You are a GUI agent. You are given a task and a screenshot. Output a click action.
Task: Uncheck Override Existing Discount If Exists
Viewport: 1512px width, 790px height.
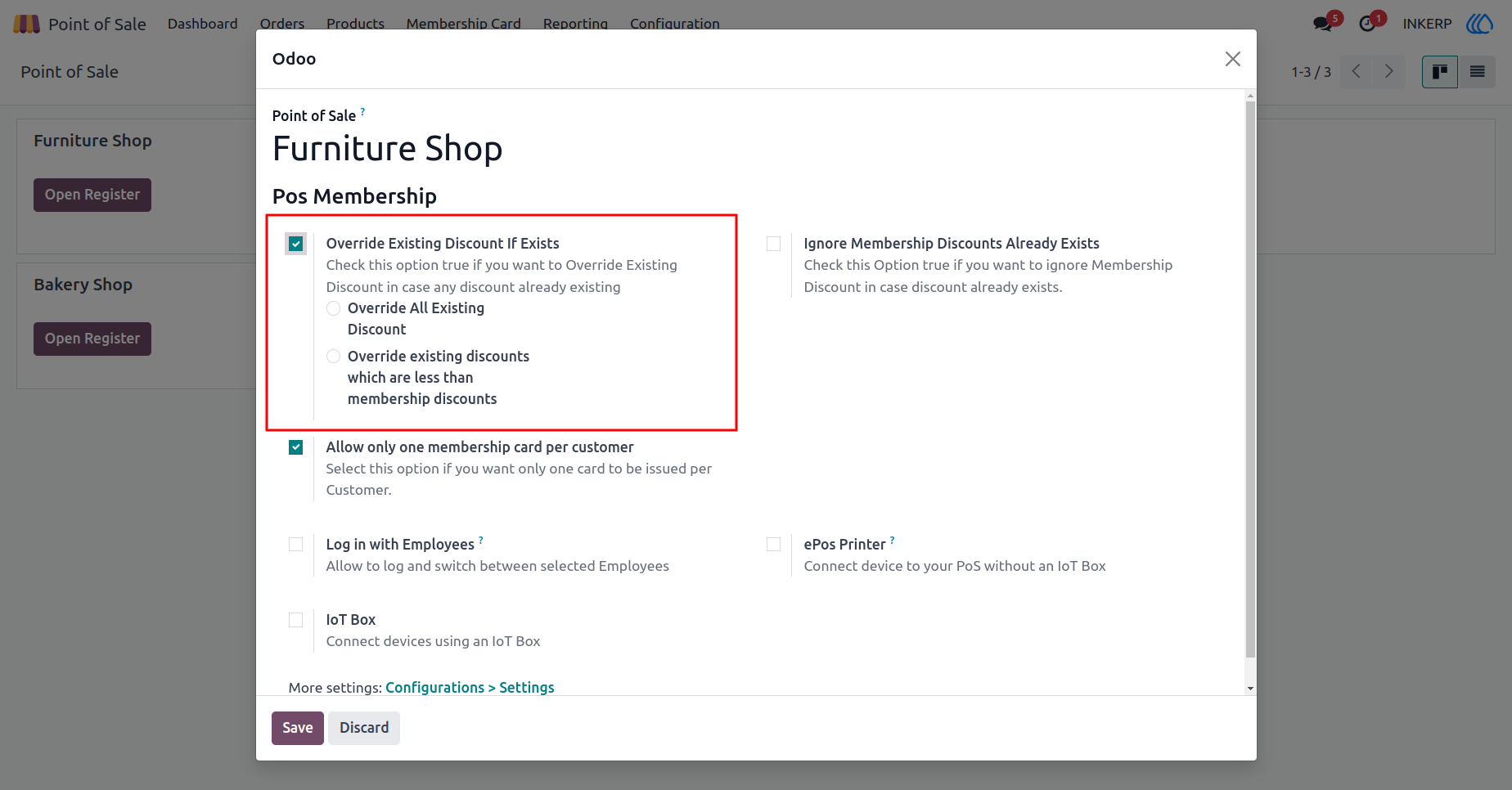296,244
